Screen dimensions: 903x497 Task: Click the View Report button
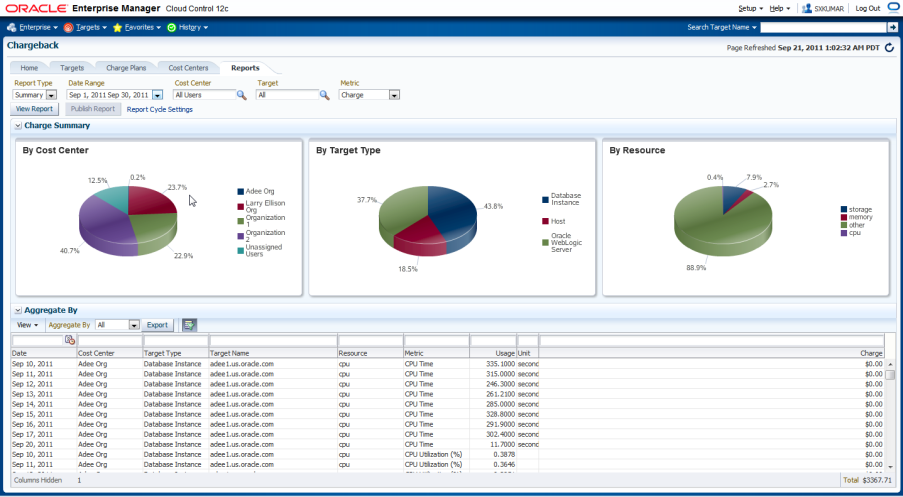click(35, 109)
